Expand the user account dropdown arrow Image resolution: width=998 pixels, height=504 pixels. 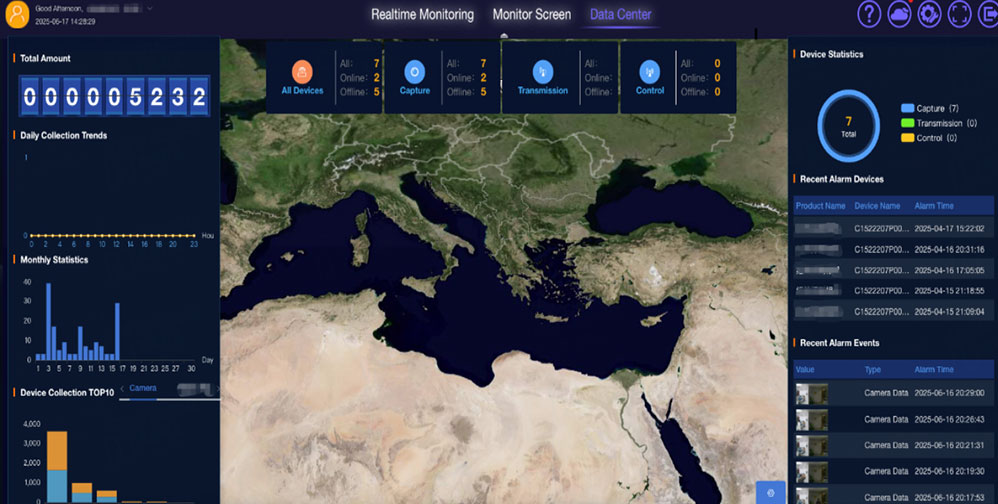(x=150, y=8)
